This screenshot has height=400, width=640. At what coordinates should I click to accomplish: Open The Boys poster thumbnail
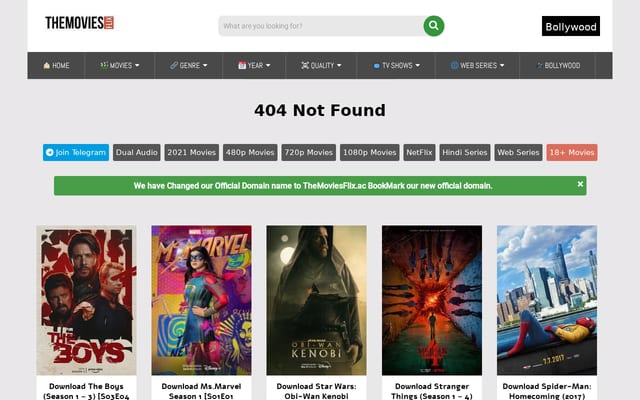(x=86, y=300)
